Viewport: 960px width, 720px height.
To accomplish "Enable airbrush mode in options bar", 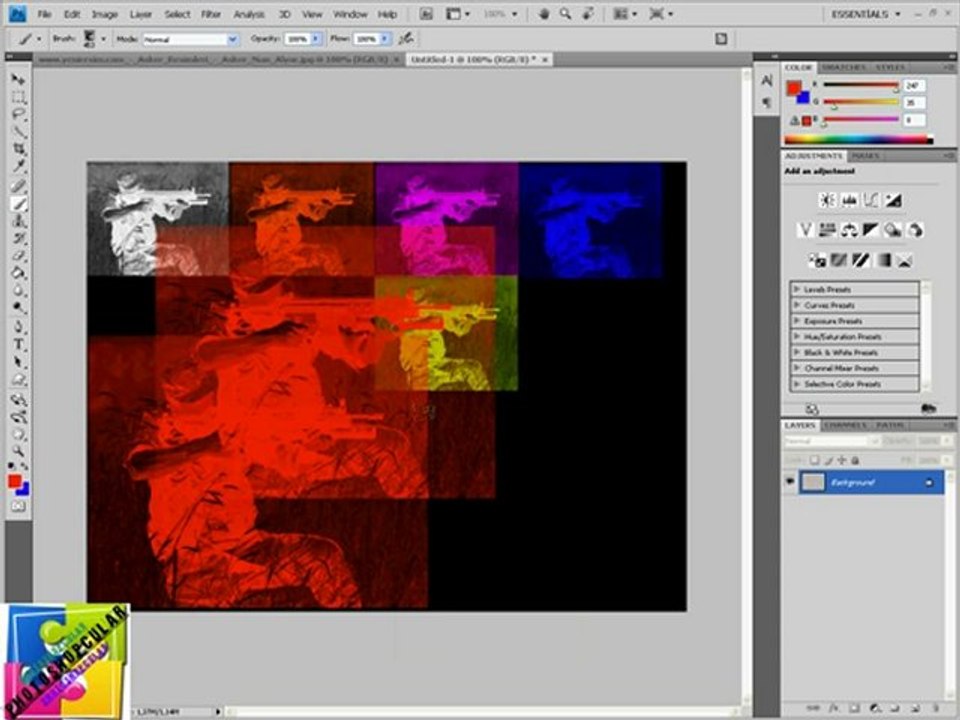I will click(x=405, y=38).
